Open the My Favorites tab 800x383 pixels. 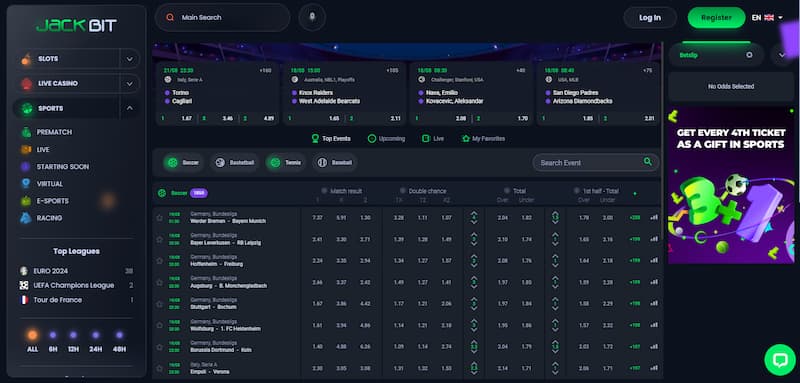(x=483, y=139)
